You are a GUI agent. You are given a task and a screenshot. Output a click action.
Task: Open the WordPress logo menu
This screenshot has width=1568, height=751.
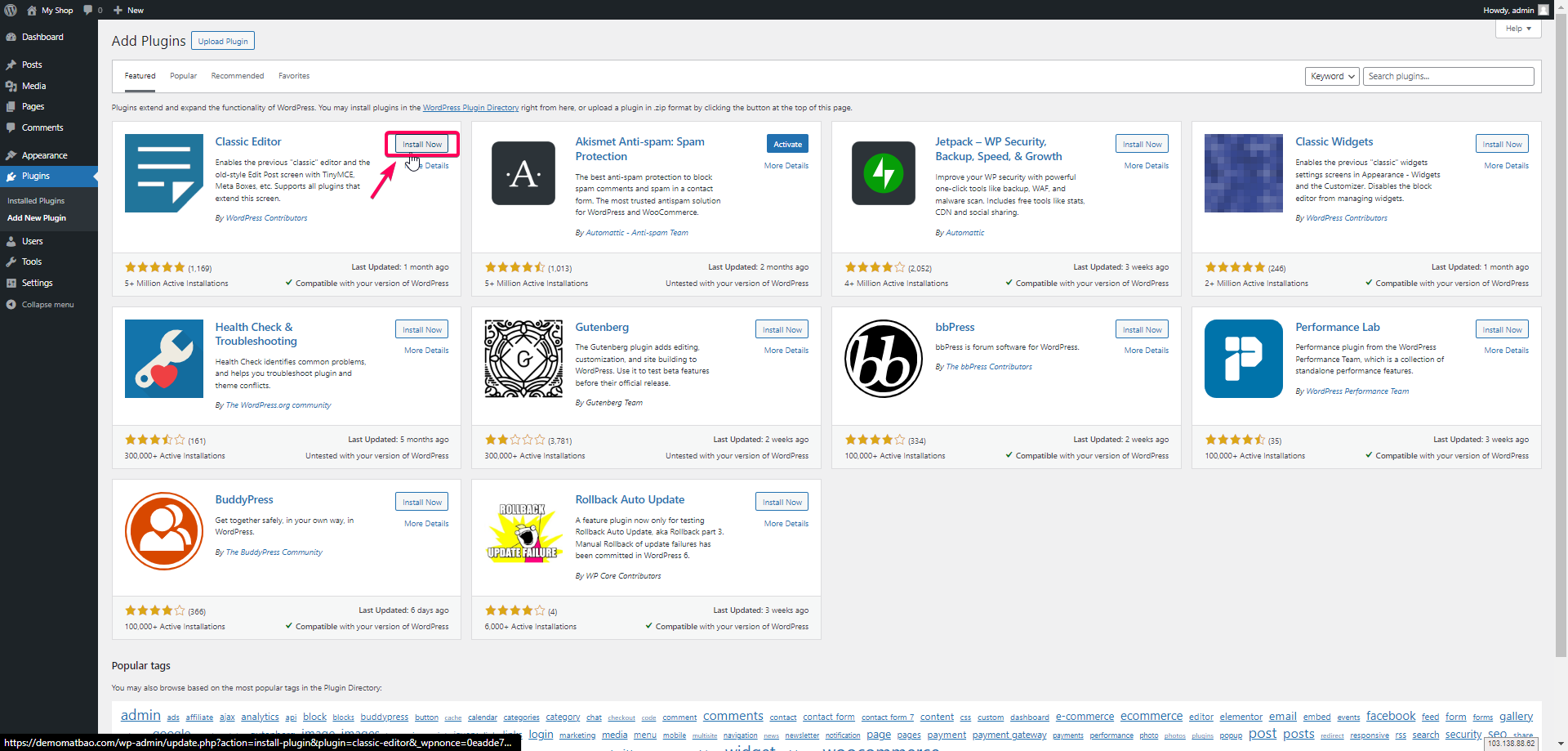tap(11, 10)
